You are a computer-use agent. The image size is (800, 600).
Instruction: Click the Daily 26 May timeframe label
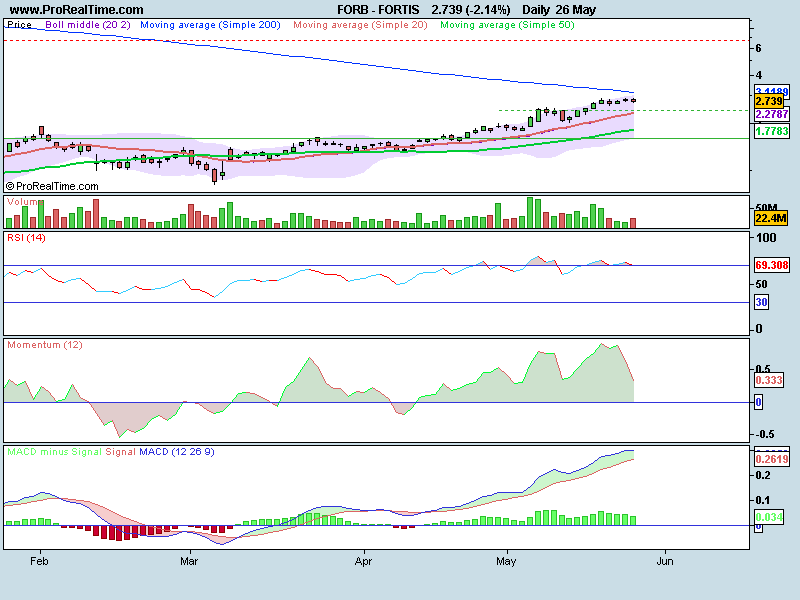[559, 10]
